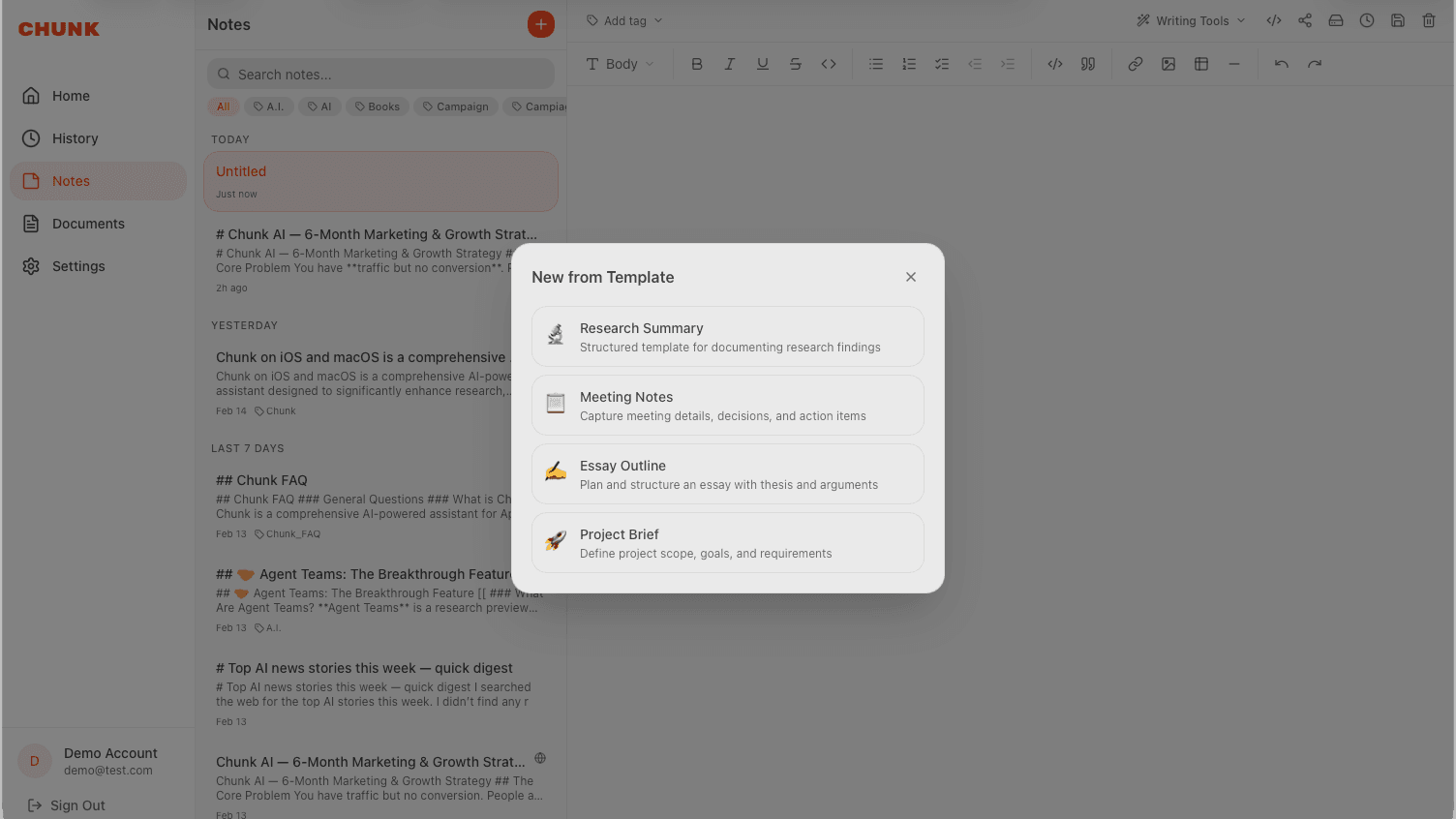Open the Documents section in the sidebar
The width and height of the screenshot is (1456, 819).
click(87, 223)
